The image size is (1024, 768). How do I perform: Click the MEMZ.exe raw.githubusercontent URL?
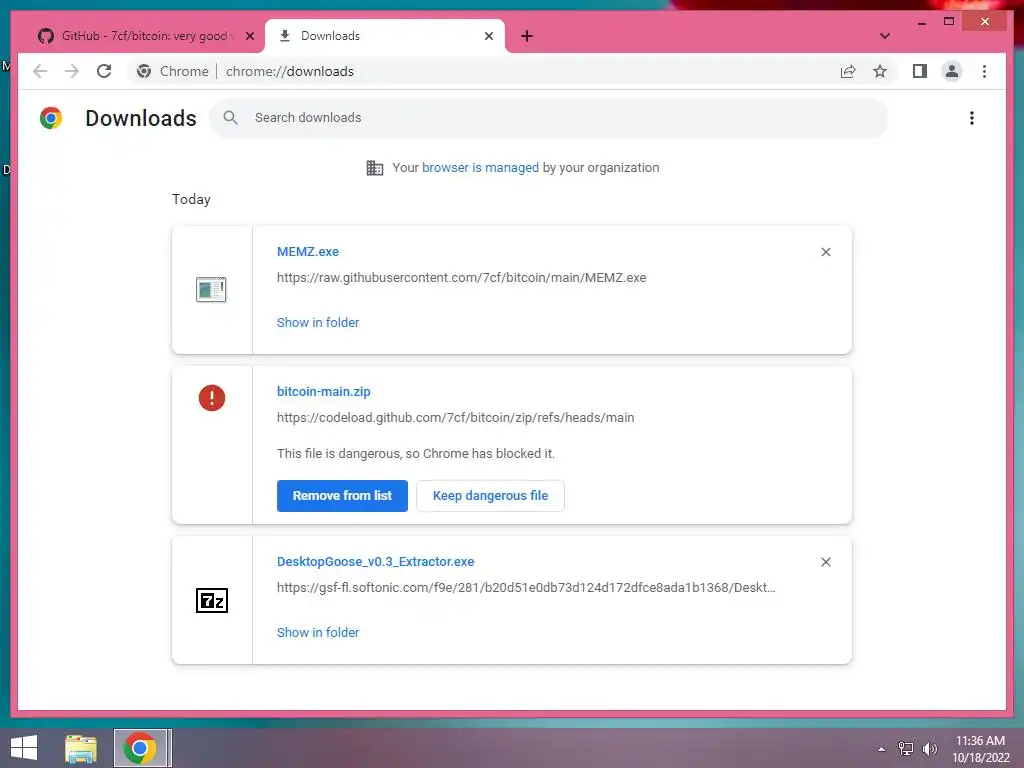pyautogui.click(x=461, y=278)
